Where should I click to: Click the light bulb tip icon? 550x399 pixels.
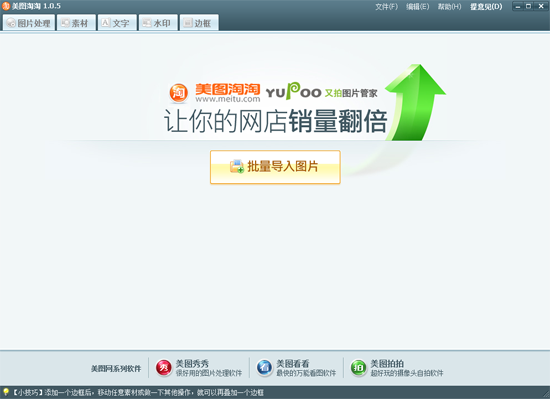(6, 392)
